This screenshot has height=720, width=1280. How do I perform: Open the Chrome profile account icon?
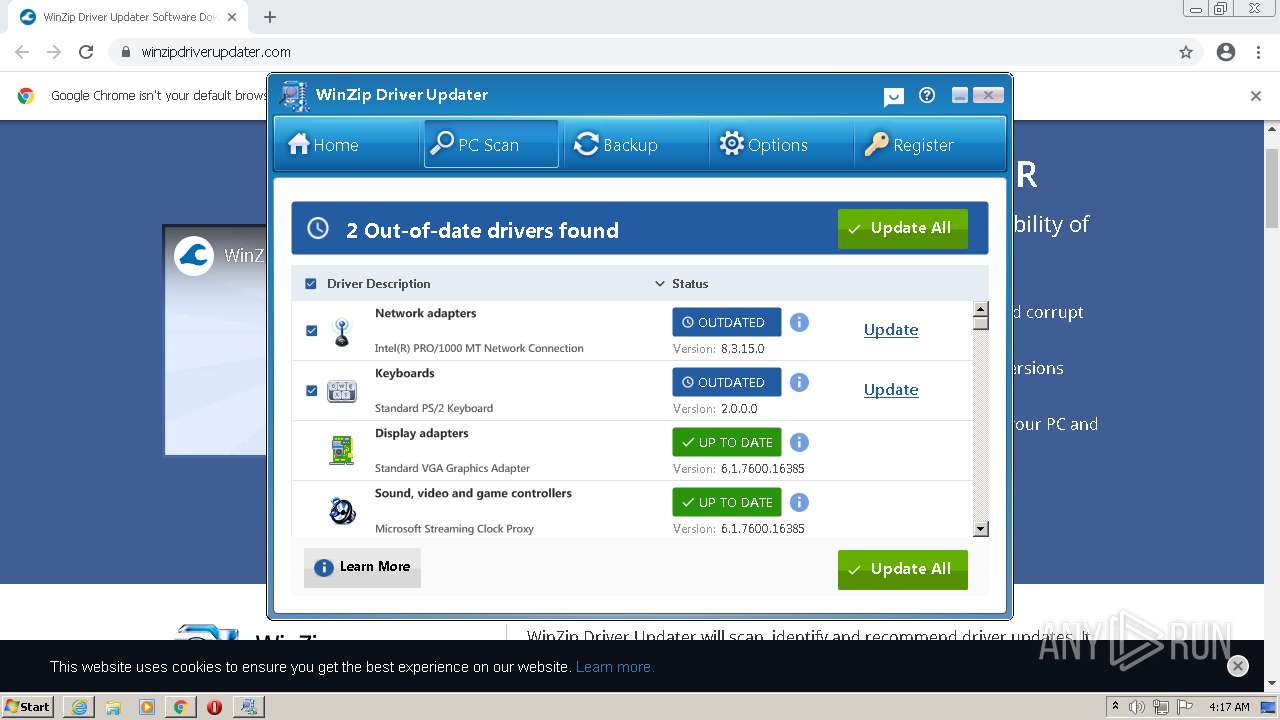click(1226, 52)
